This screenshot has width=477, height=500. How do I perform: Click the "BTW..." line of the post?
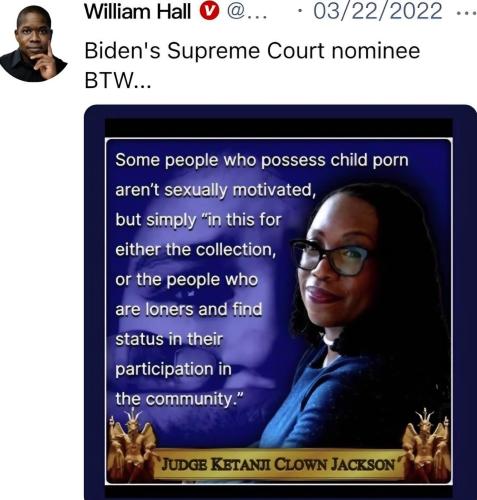click(x=118, y=80)
